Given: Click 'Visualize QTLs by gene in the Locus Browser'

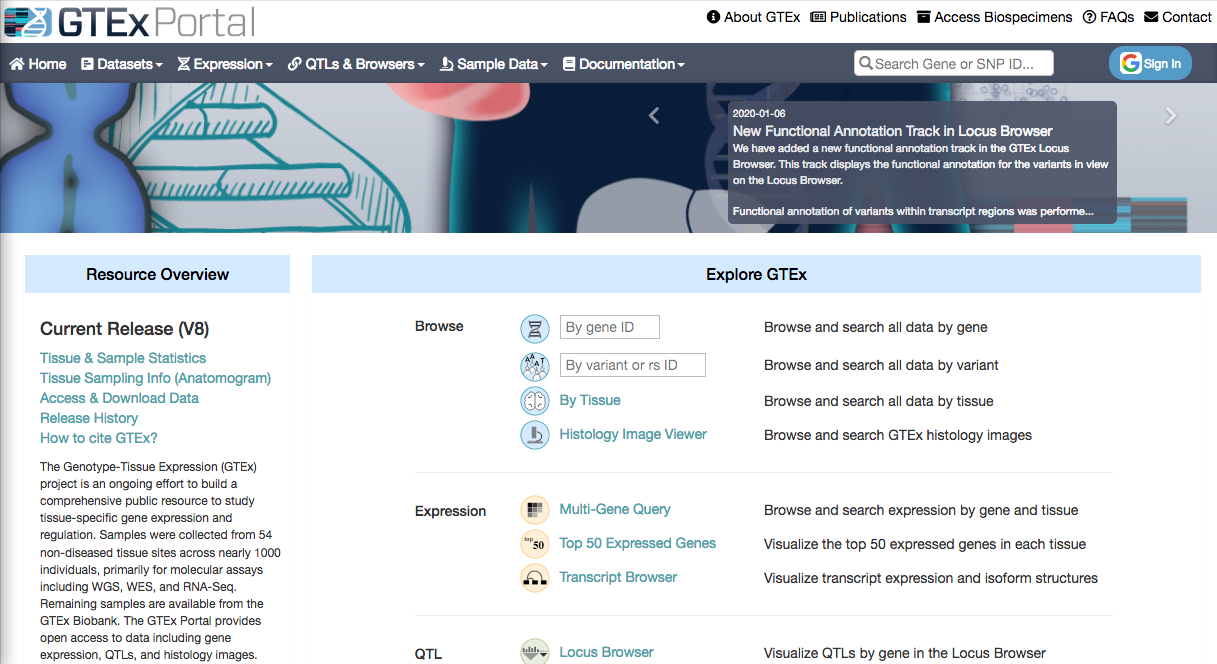Looking at the screenshot, I should (x=905, y=653).
